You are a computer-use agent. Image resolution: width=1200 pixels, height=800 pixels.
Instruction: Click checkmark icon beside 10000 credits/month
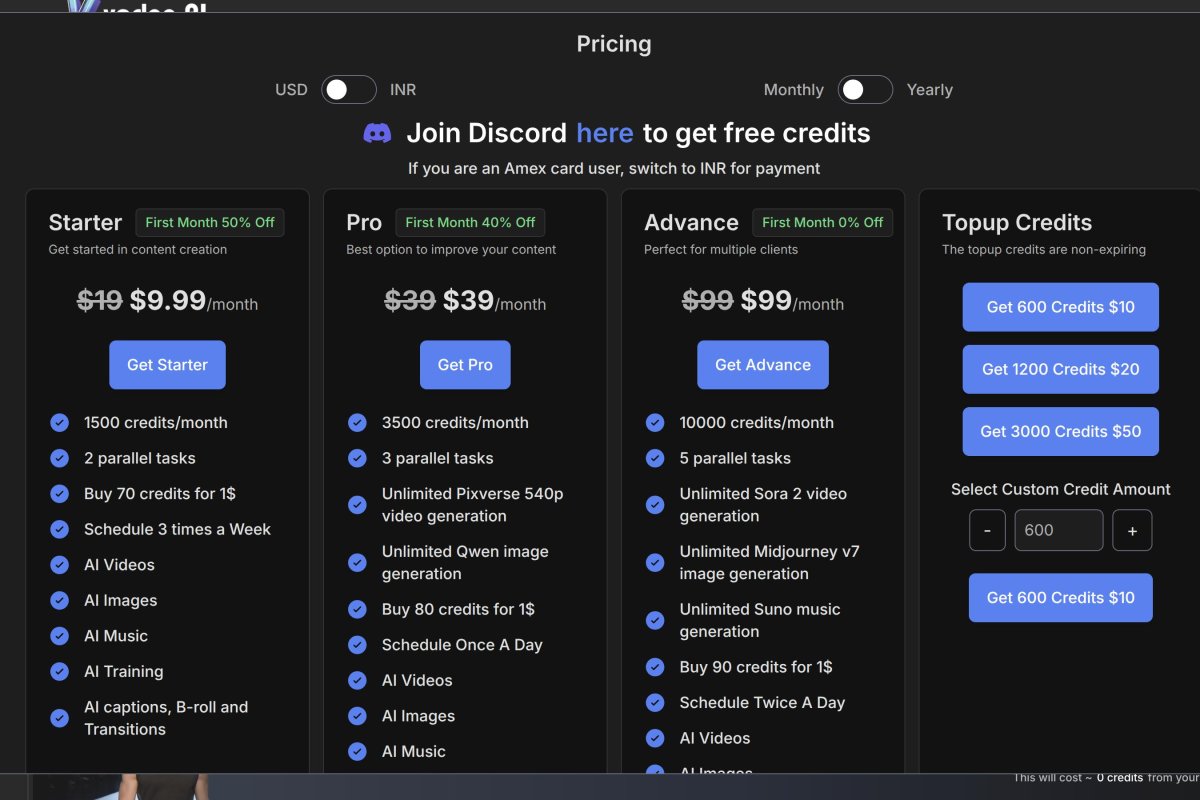click(x=655, y=422)
